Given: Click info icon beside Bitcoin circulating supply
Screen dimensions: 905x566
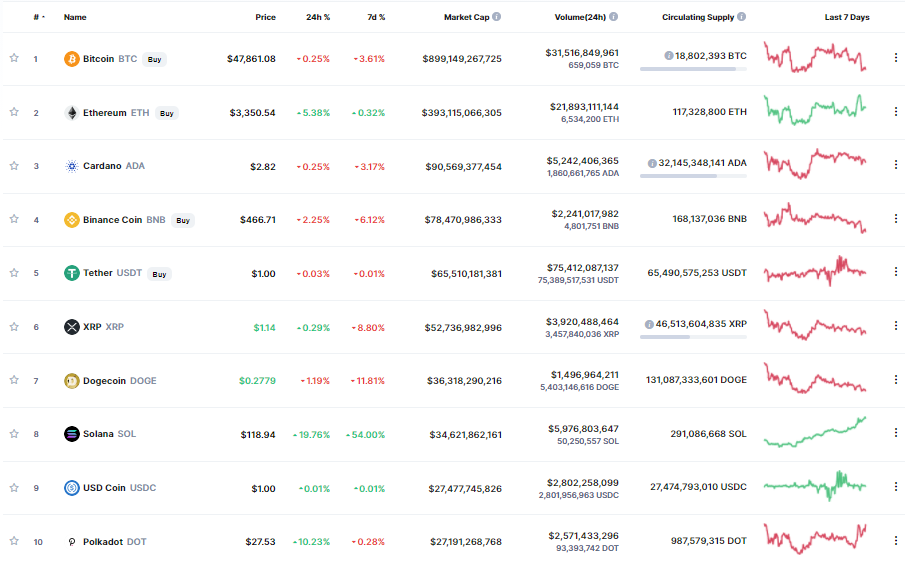Looking at the screenshot, I should (x=668, y=56).
